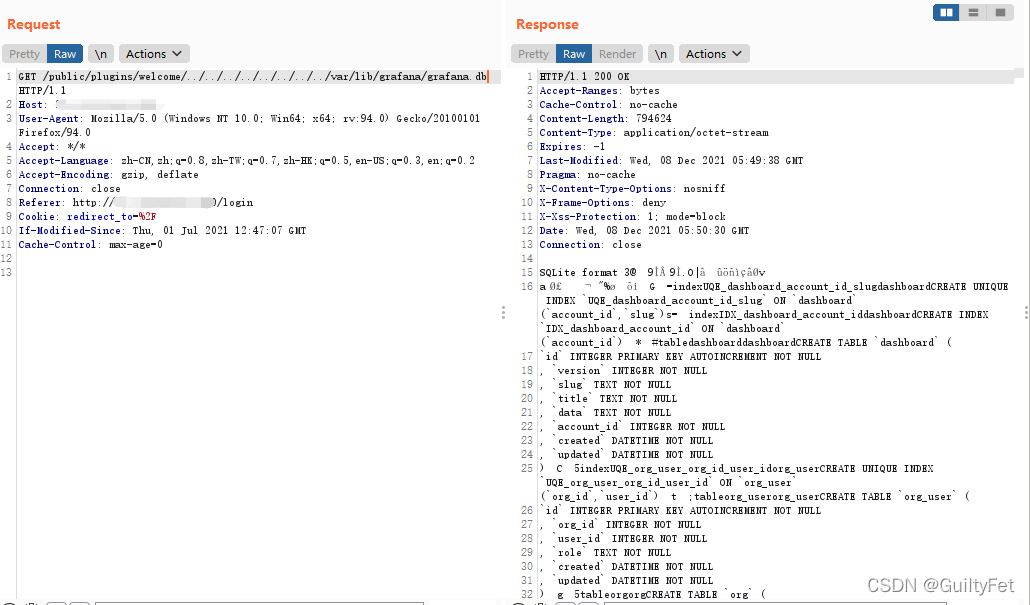Click the Cache-Control: no-cache response header
1030x605 pixels.
608,104
